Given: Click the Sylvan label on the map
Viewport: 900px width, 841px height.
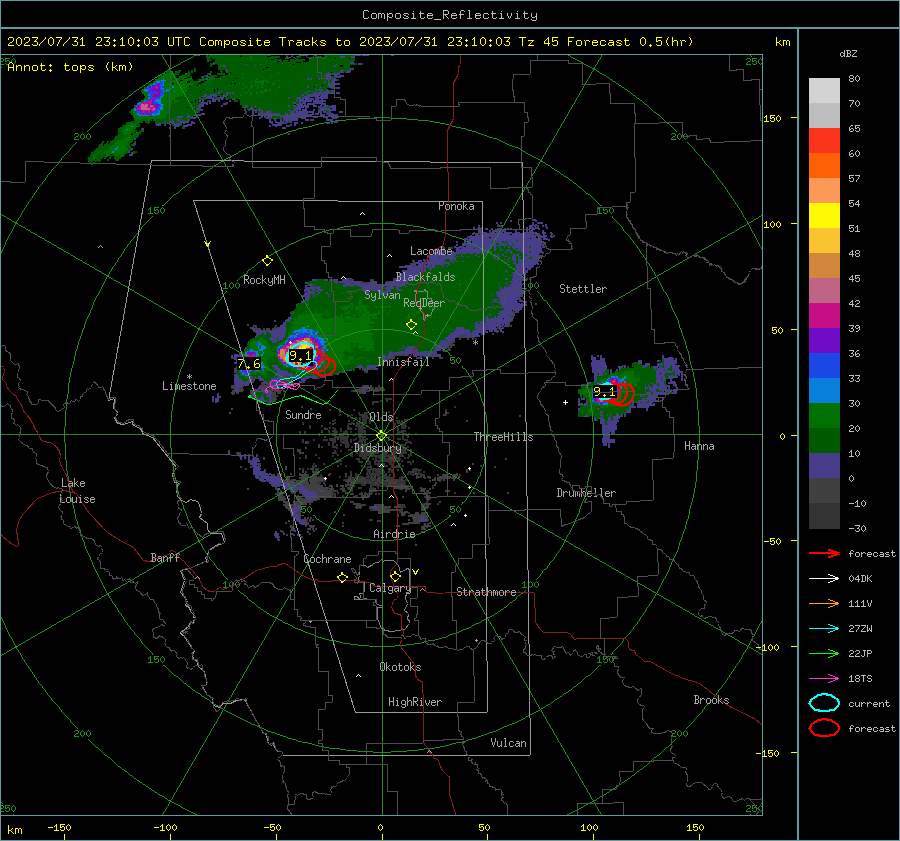Looking at the screenshot, I should coord(382,295).
